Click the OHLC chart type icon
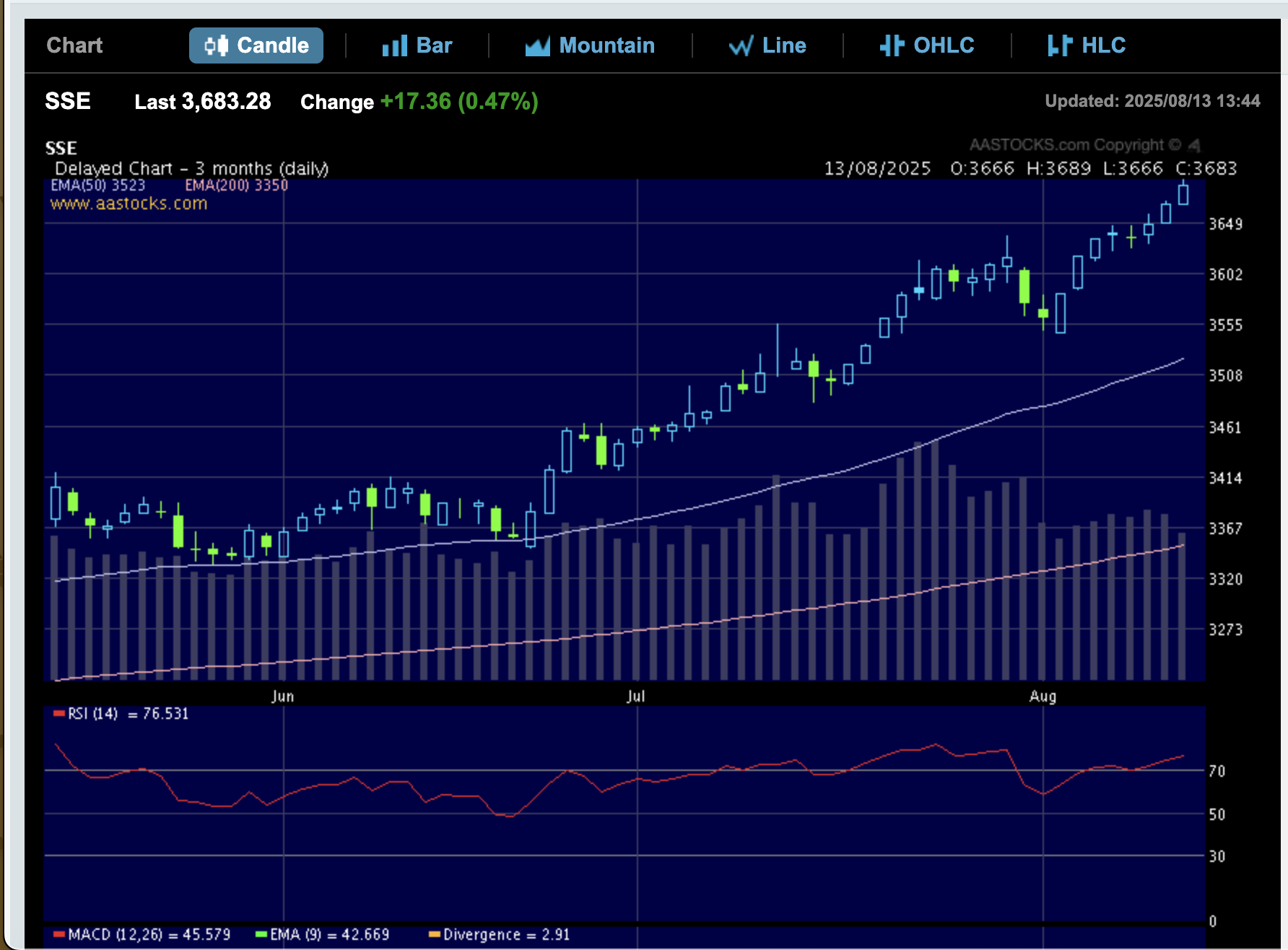 pos(892,45)
